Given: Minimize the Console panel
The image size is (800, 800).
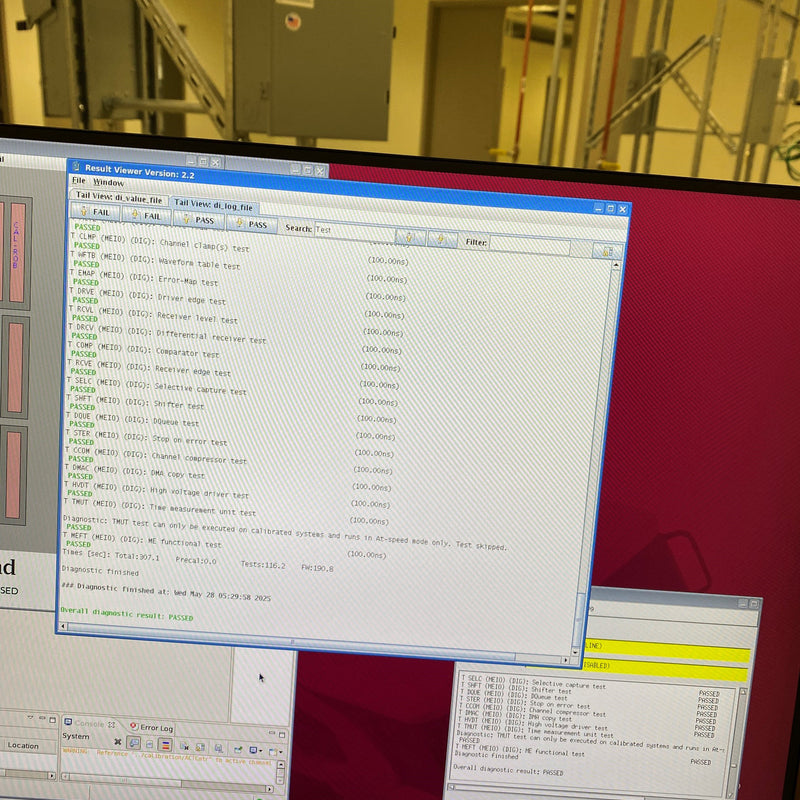Looking at the screenshot, I should point(271,733).
